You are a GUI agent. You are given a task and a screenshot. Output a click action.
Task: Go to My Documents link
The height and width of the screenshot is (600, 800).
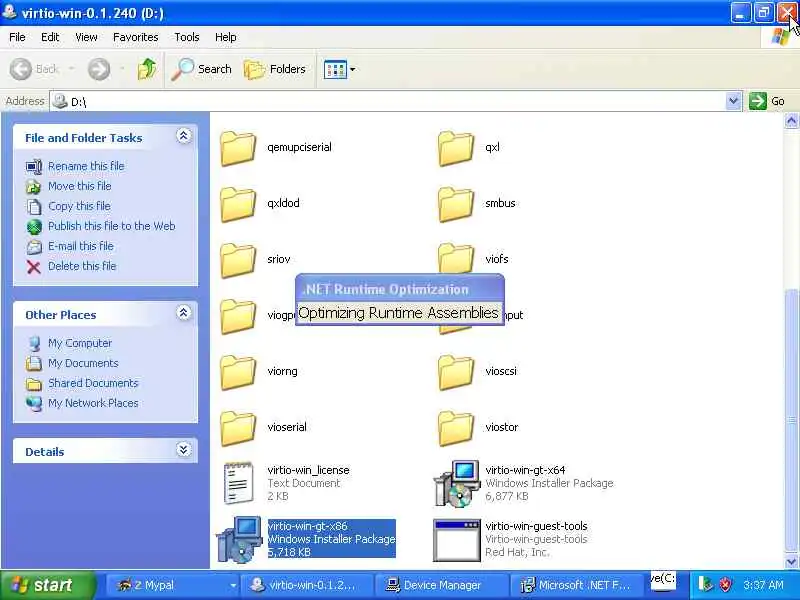tap(83, 363)
